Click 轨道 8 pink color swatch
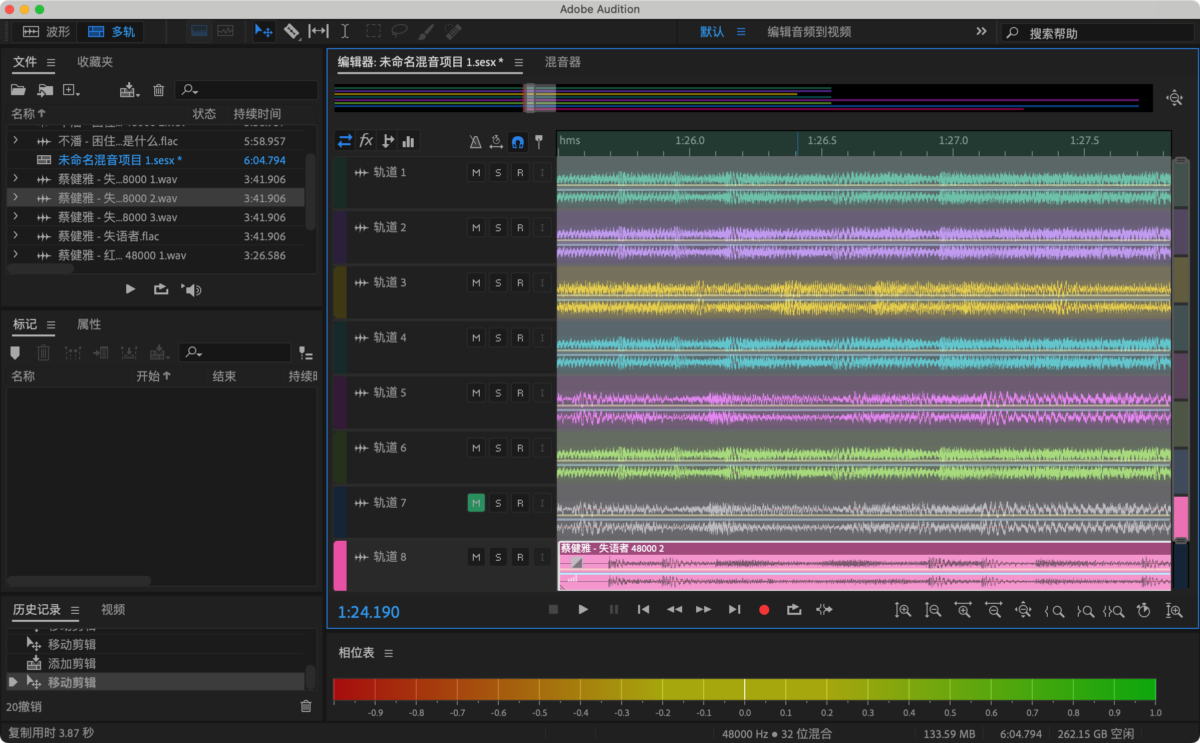 (x=340, y=566)
